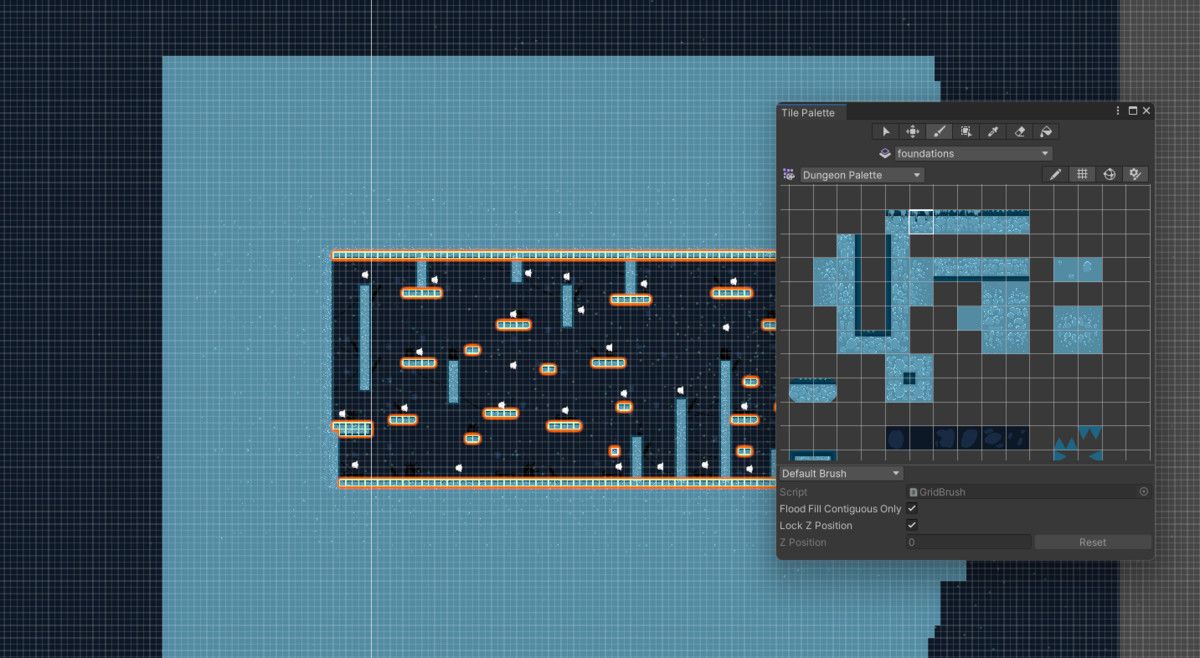Click the Edit palette pencil icon
This screenshot has height=658, width=1200.
[x=1056, y=173]
